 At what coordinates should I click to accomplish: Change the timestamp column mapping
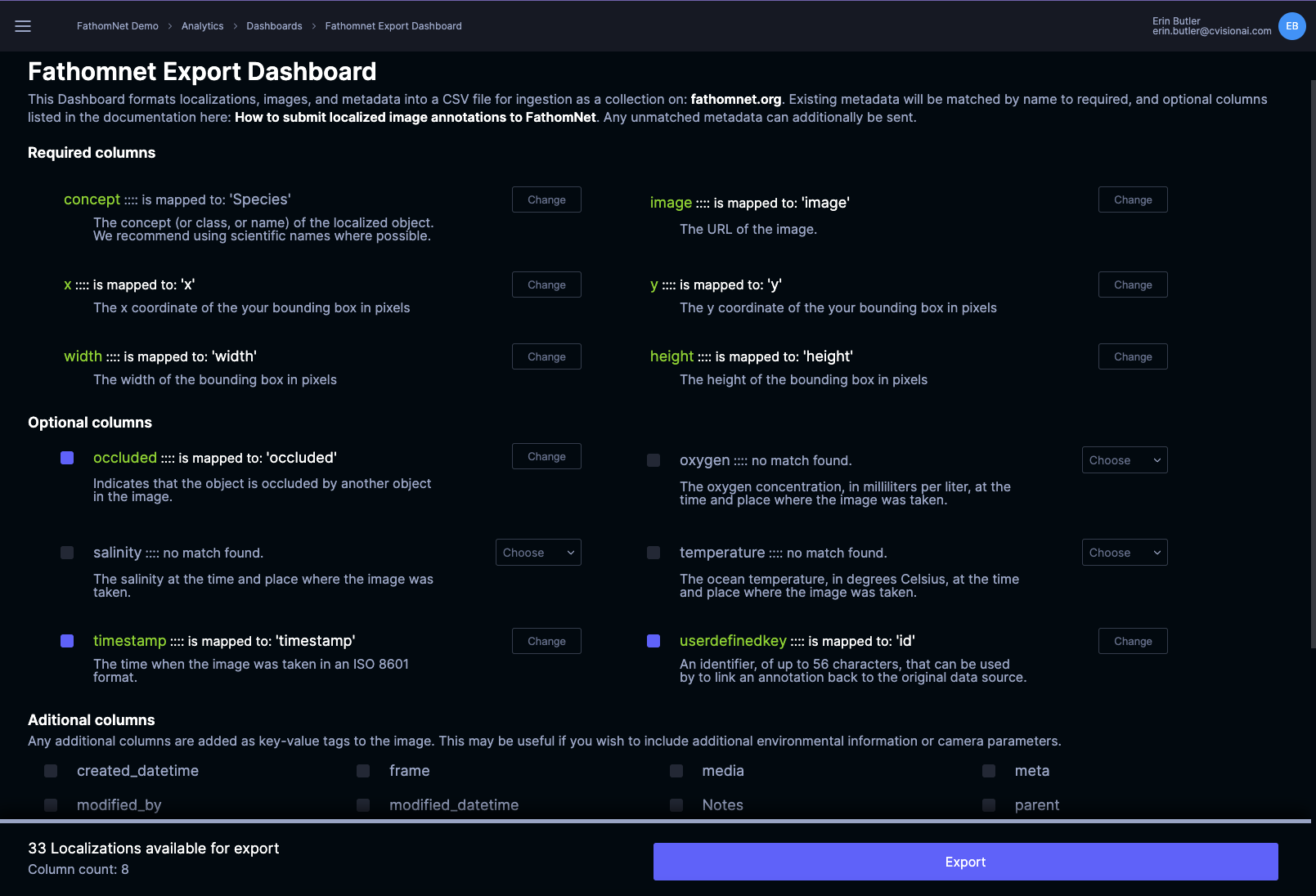coord(546,641)
